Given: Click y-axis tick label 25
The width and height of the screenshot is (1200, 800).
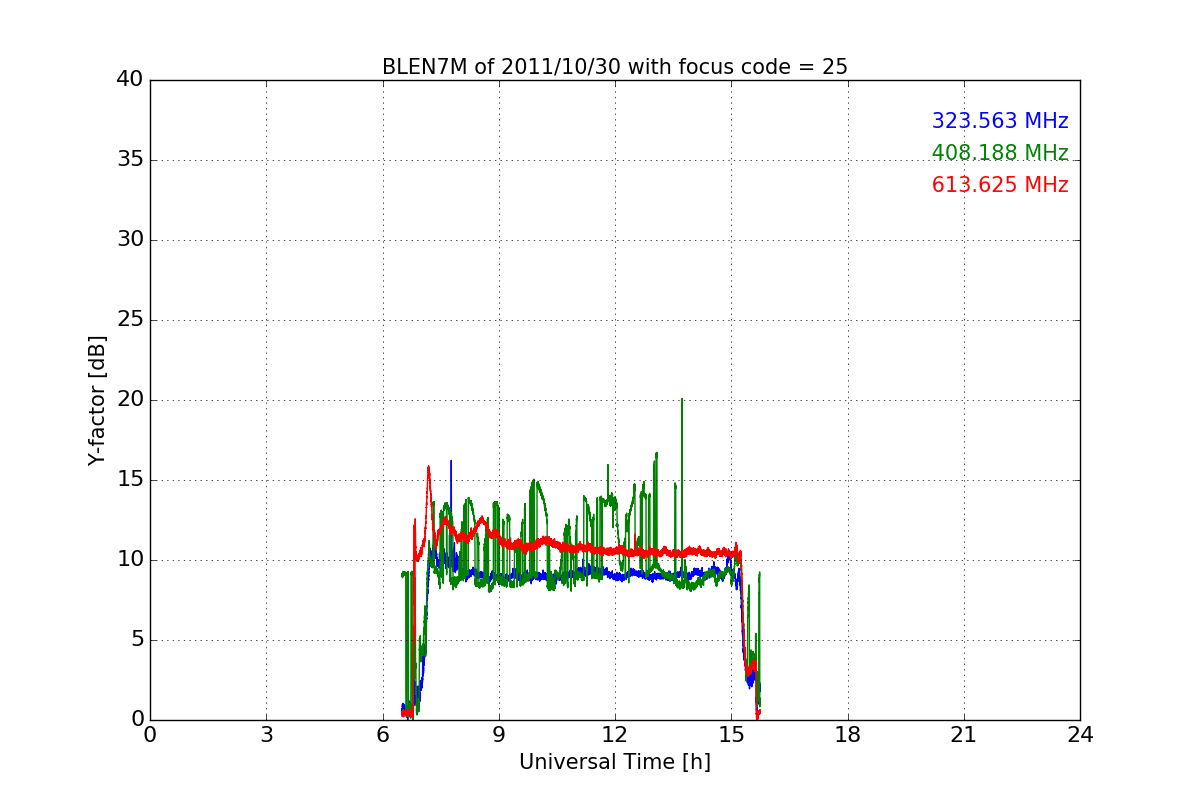Looking at the screenshot, I should coord(130,320).
